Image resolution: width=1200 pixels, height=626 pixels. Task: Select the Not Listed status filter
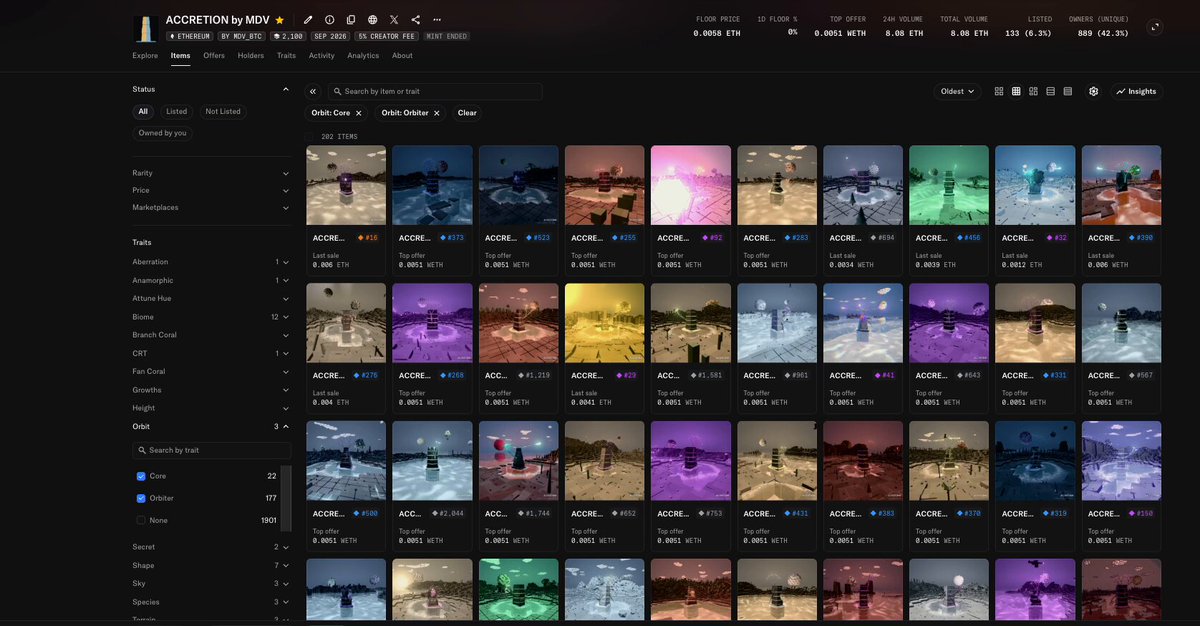coord(223,111)
